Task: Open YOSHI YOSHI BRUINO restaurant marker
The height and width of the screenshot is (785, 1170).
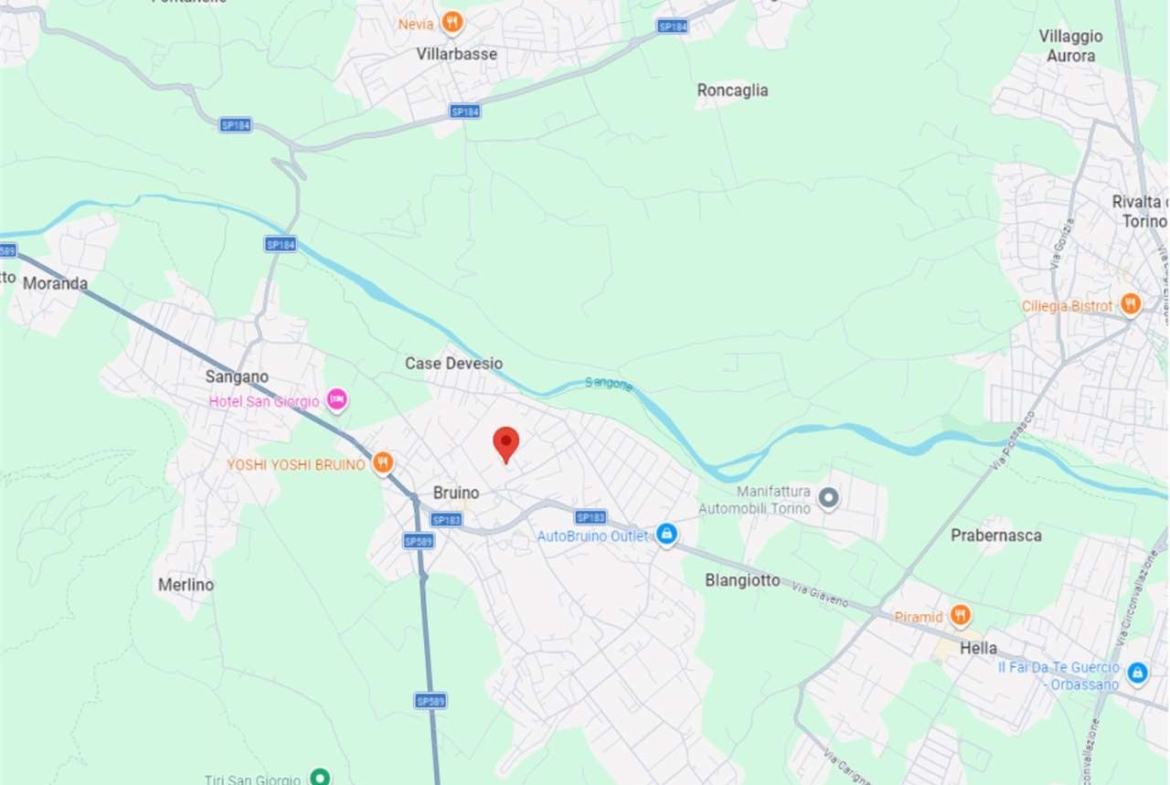Action: [x=383, y=463]
